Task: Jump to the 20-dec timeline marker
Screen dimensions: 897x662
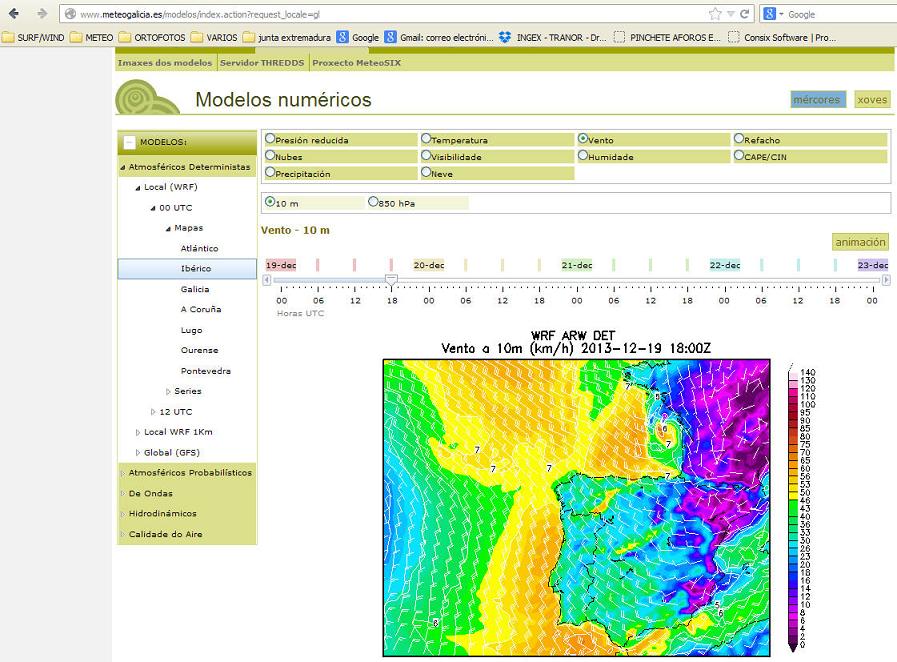Action: click(429, 265)
